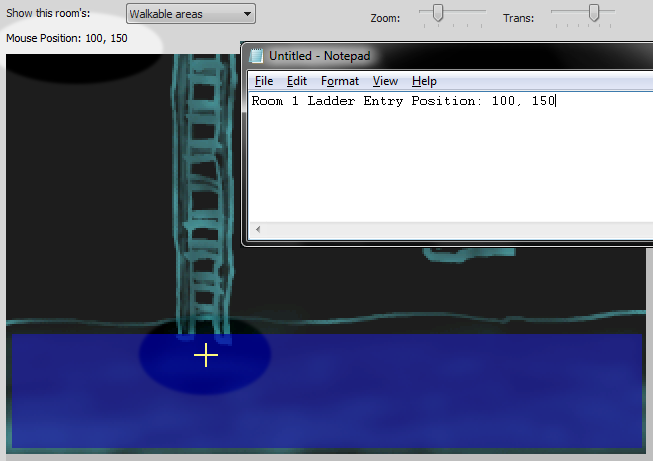653x461 pixels.
Task: Open the Walkable areas dropdown
Action: point(191,14)
